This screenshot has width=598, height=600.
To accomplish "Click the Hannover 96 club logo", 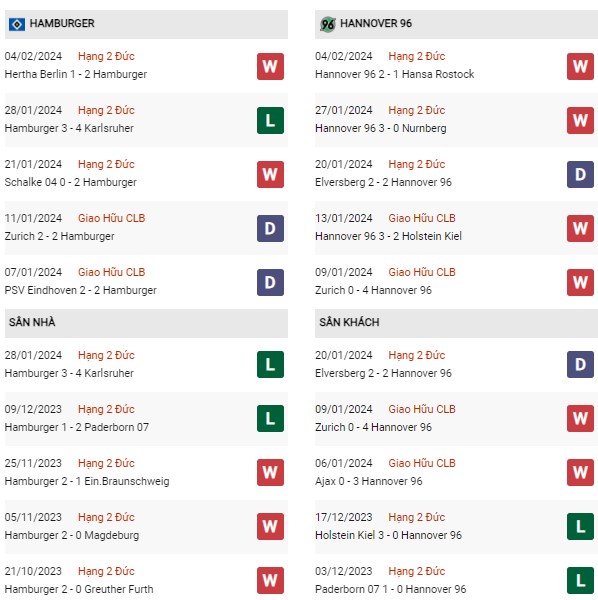I will point(328,24).
